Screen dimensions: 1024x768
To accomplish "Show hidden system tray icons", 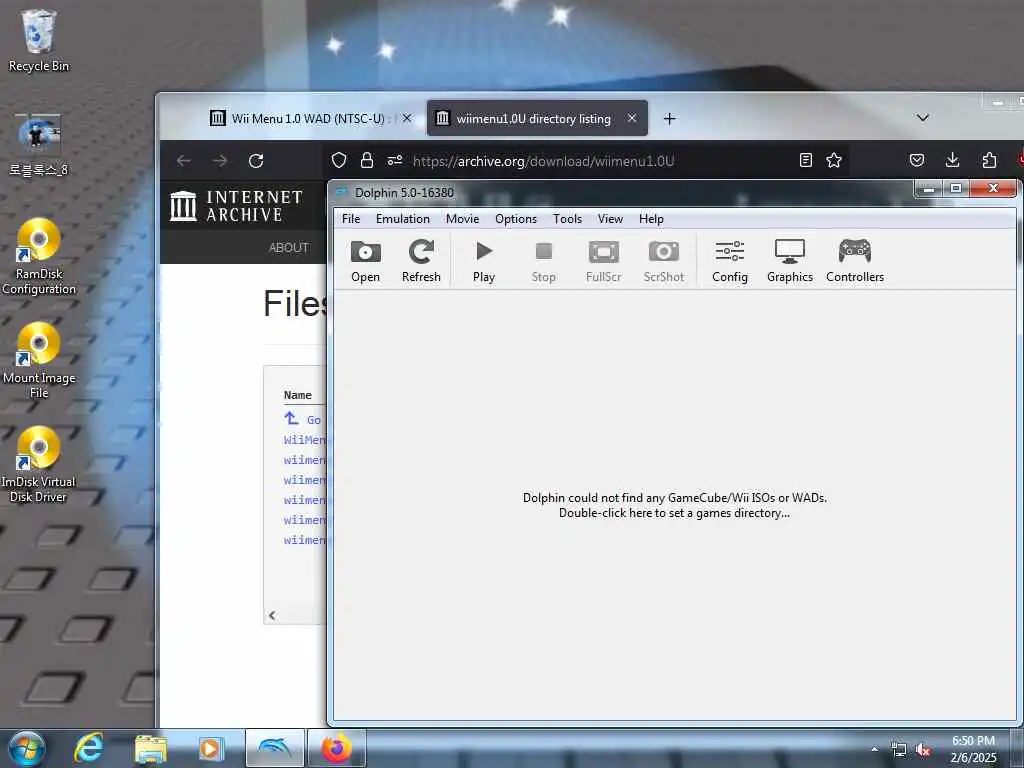I will [874, 749].
